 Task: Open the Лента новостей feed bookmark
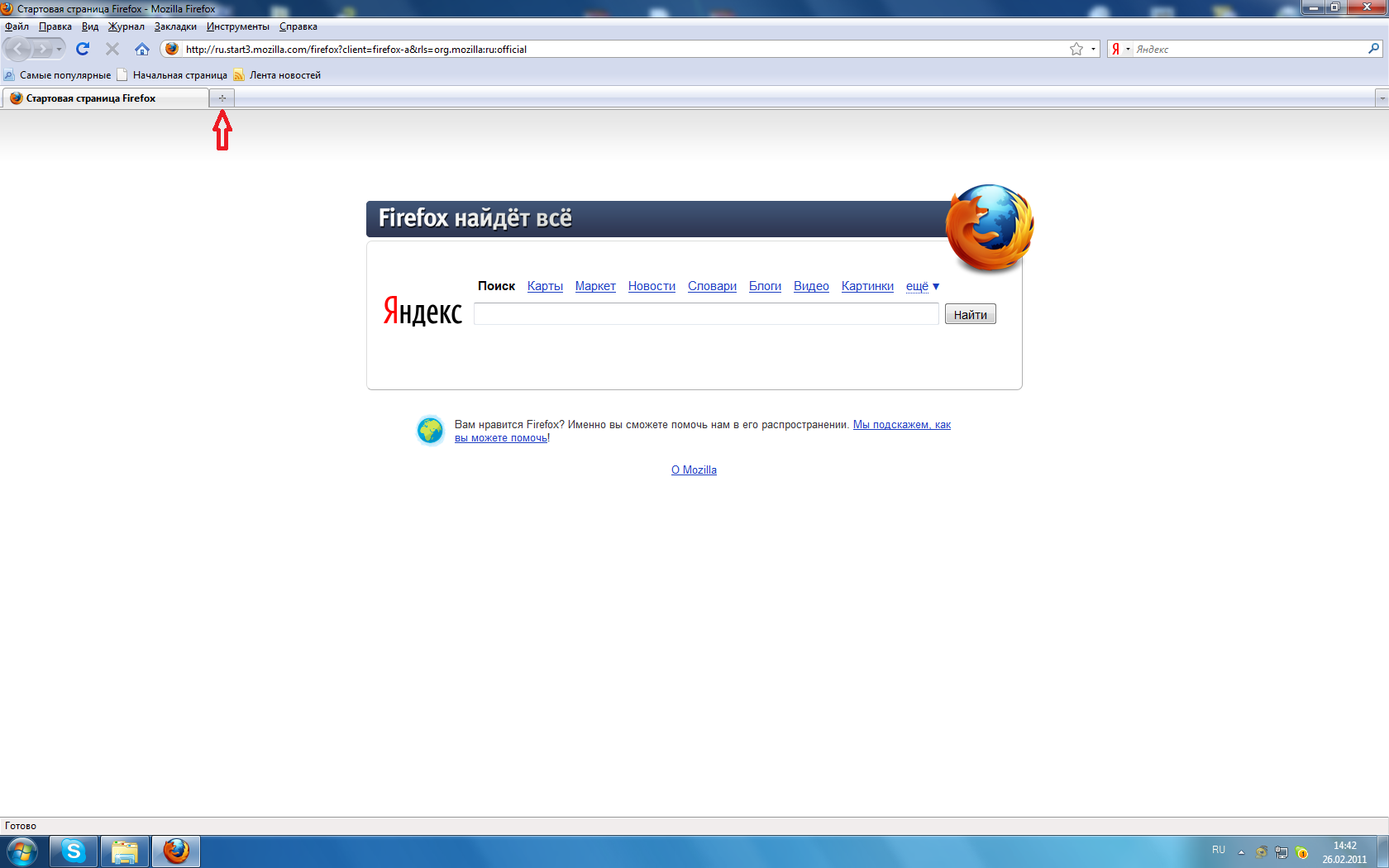277,75
